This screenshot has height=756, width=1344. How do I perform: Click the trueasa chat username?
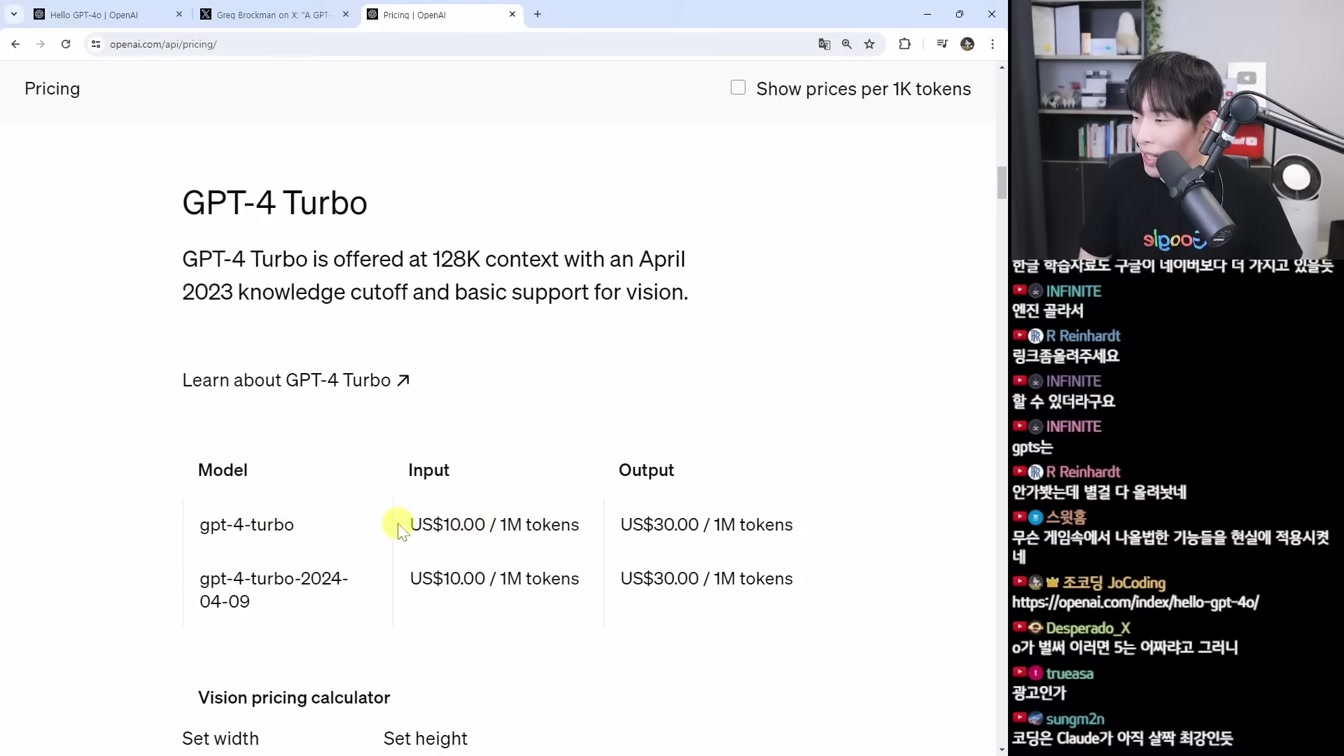coord(1069,674)
